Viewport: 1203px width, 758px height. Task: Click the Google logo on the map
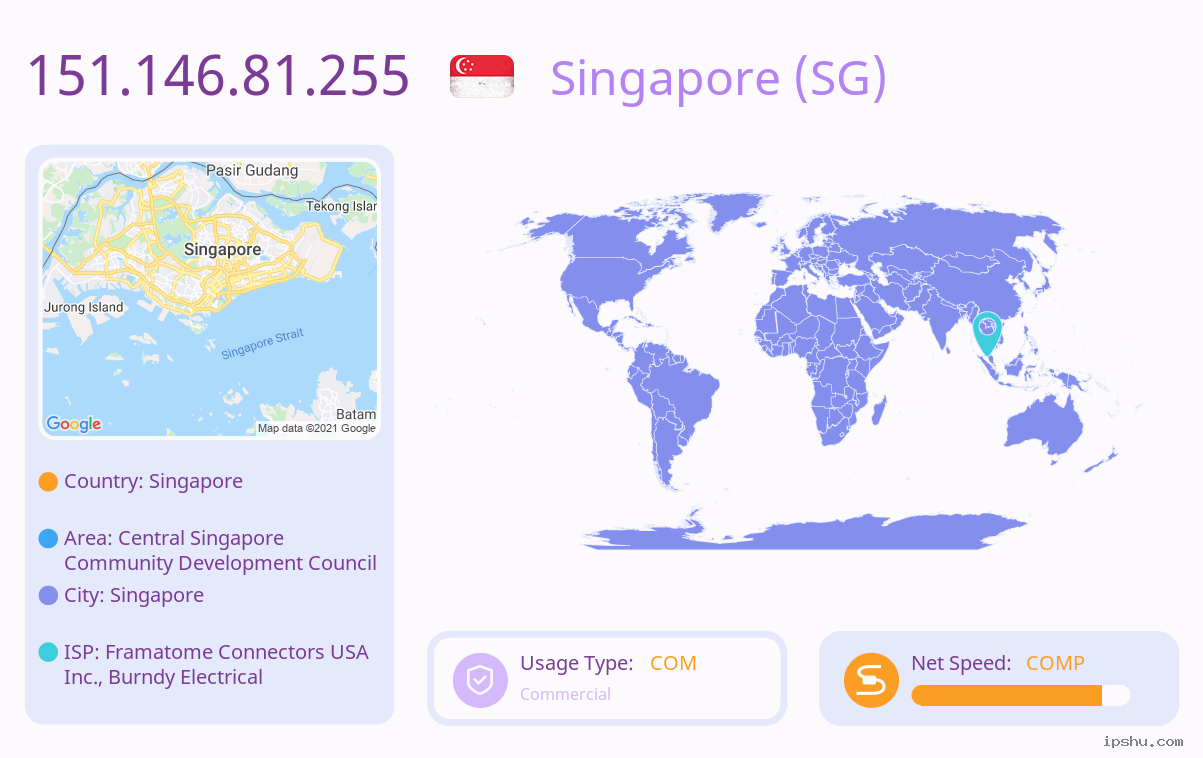point(74,424)
